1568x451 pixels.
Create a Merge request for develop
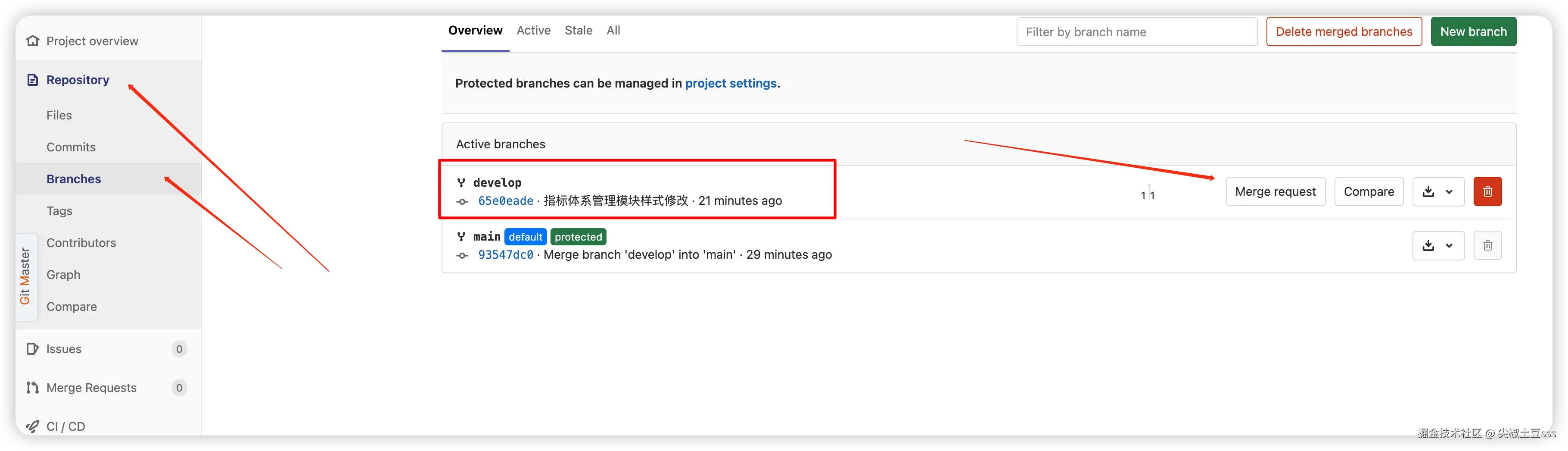coord(1275,191)
